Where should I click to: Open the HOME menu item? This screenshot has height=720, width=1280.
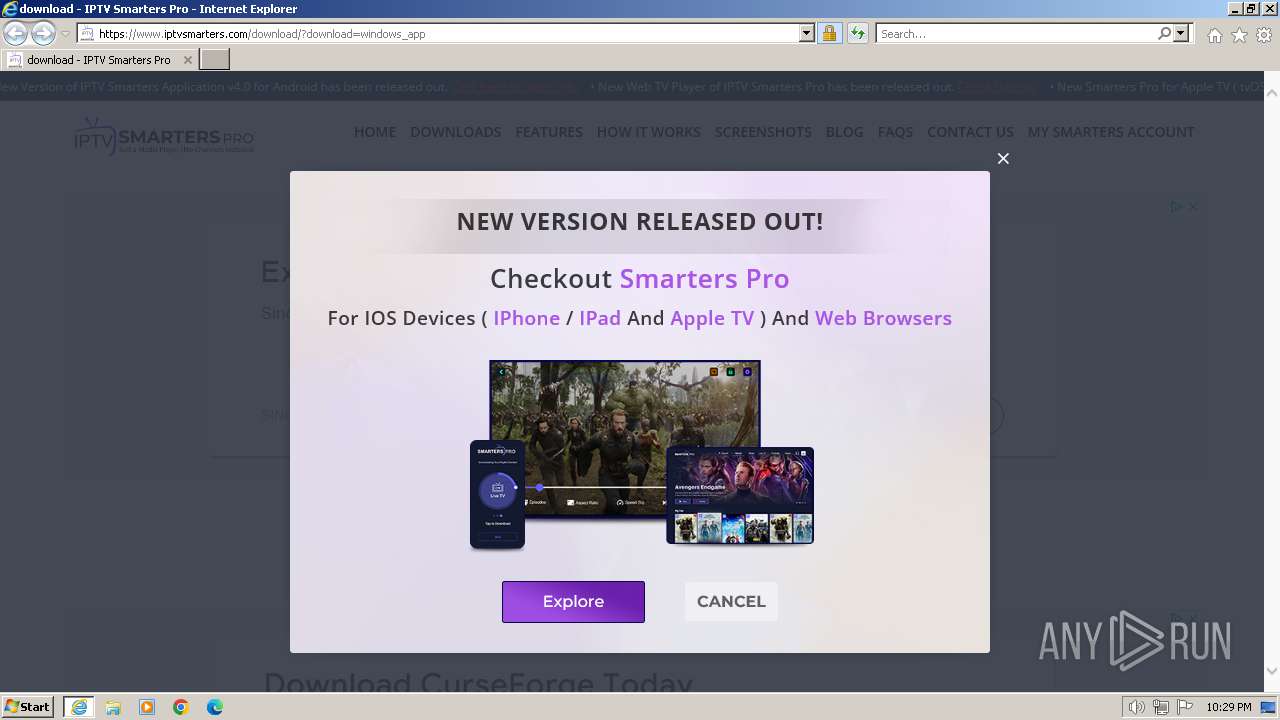[375, 132]
